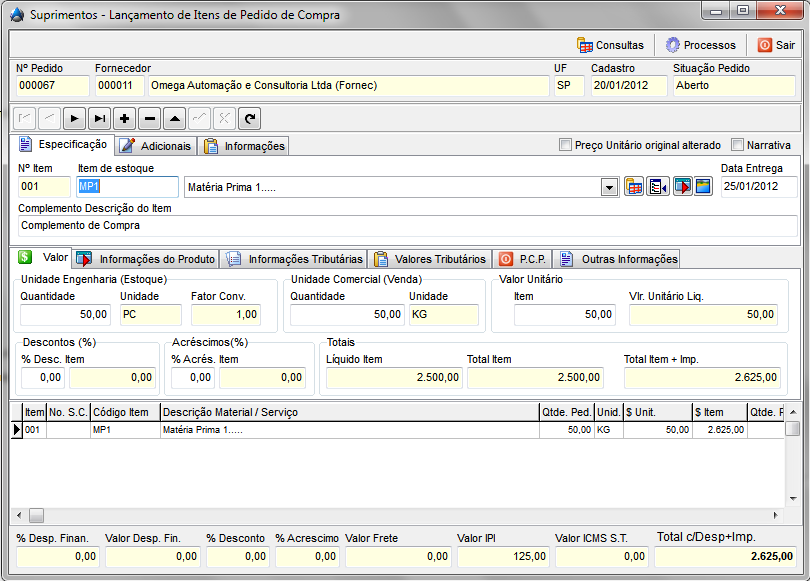
Task: Toggle the Narrativa checkbox
Action: (x=739, y=145)
